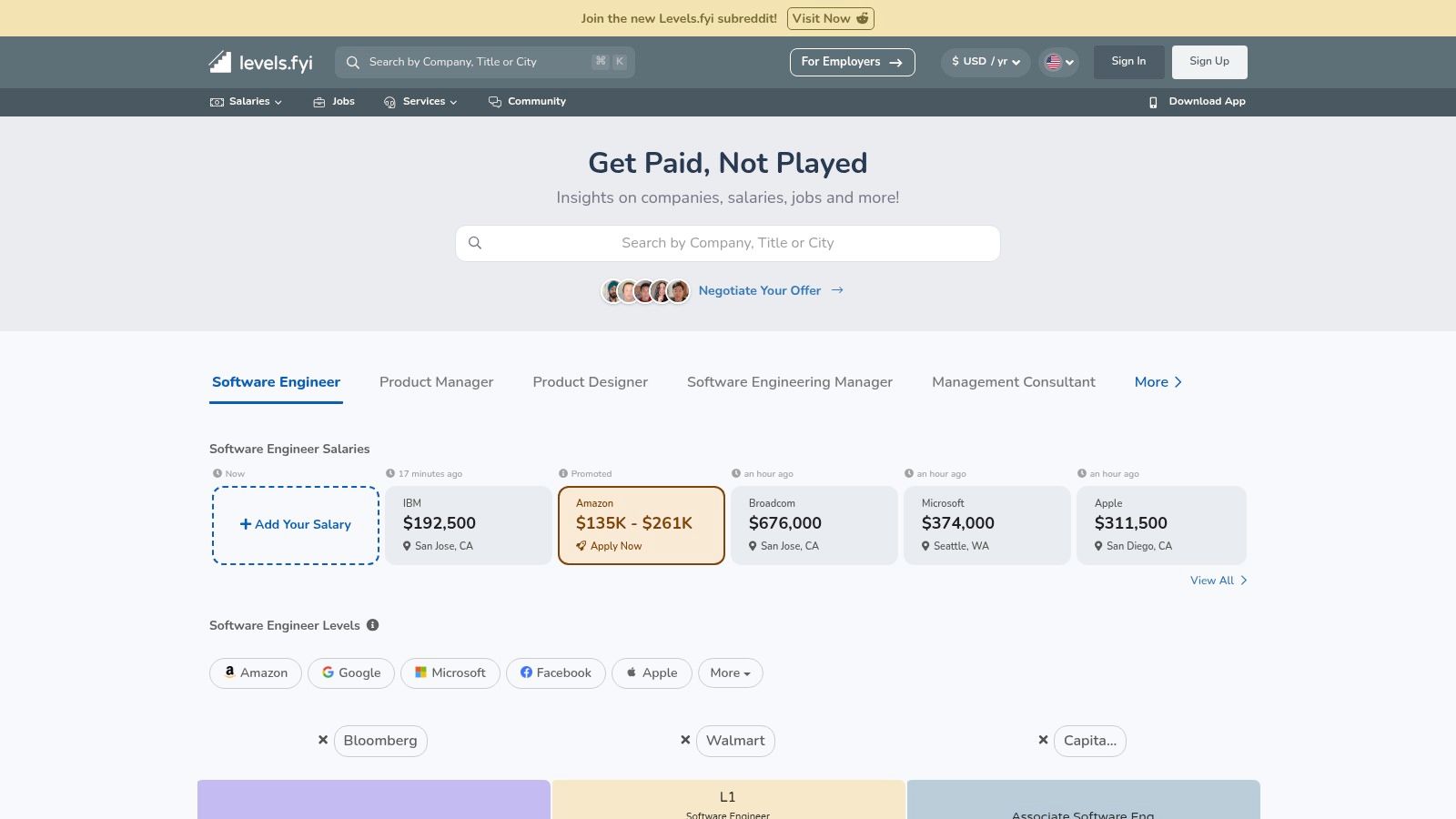Select the Apple company chip
1456x819 pixels.
[x=652, y=673]
